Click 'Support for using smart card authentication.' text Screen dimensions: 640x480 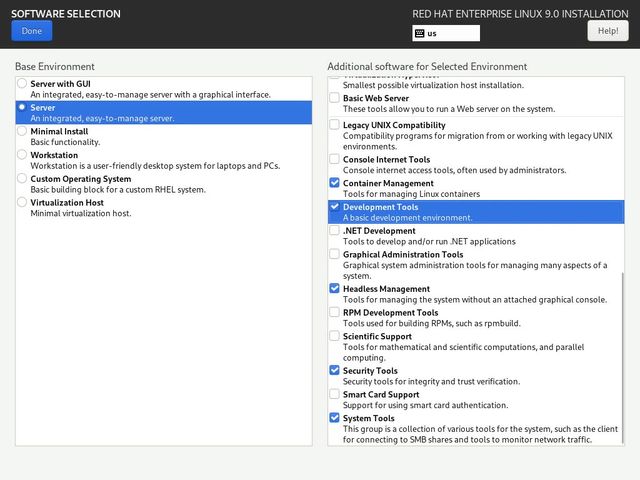tap(425, 405)
